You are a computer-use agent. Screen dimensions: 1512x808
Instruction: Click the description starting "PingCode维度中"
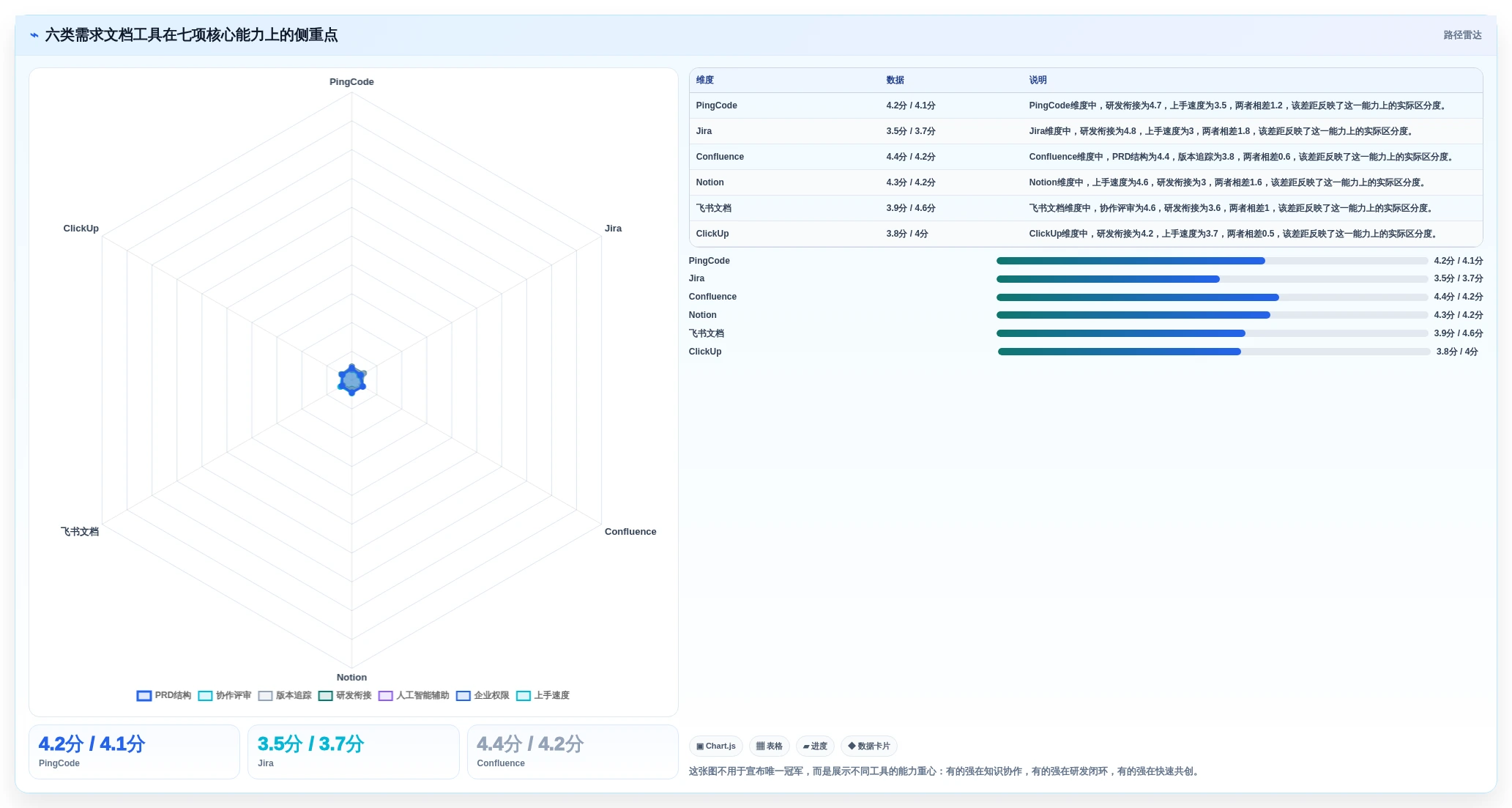point(1239,105)
